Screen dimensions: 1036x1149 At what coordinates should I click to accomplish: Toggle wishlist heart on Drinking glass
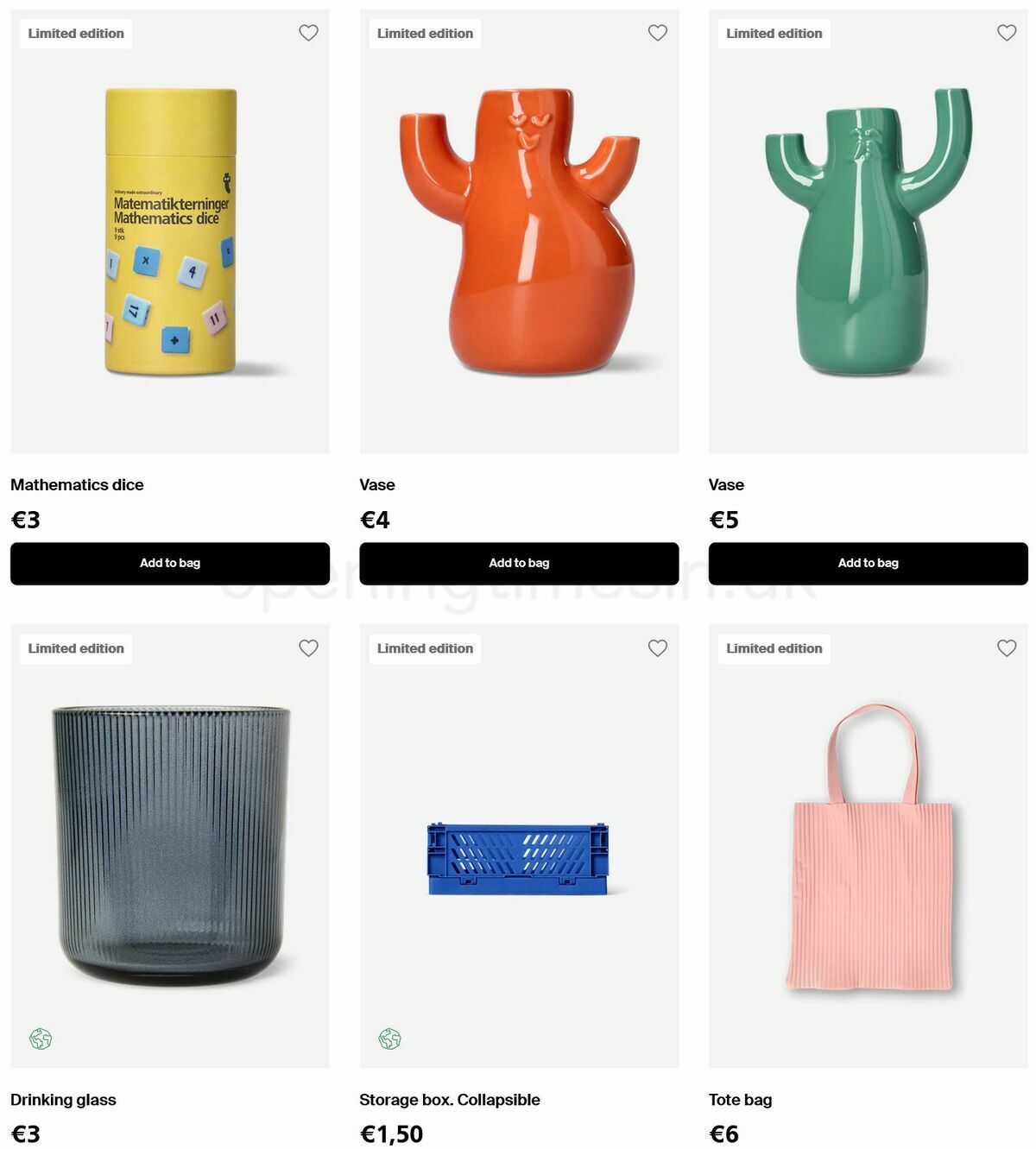coord(308,648)
